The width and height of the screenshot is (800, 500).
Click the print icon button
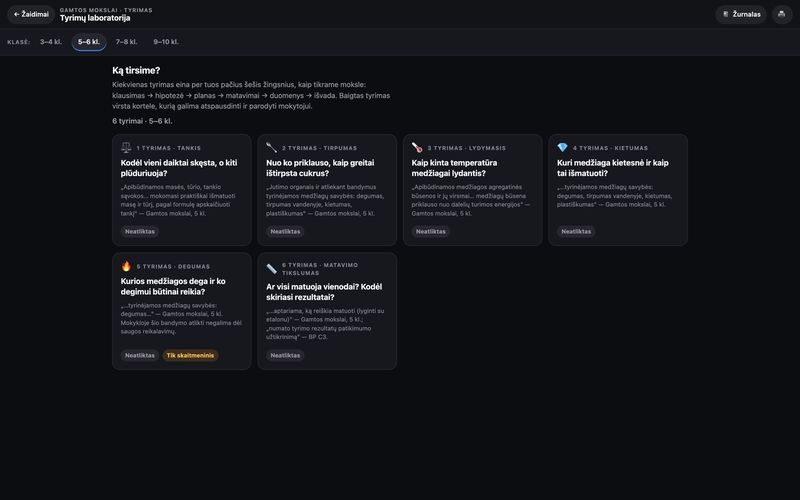(781, 14)
